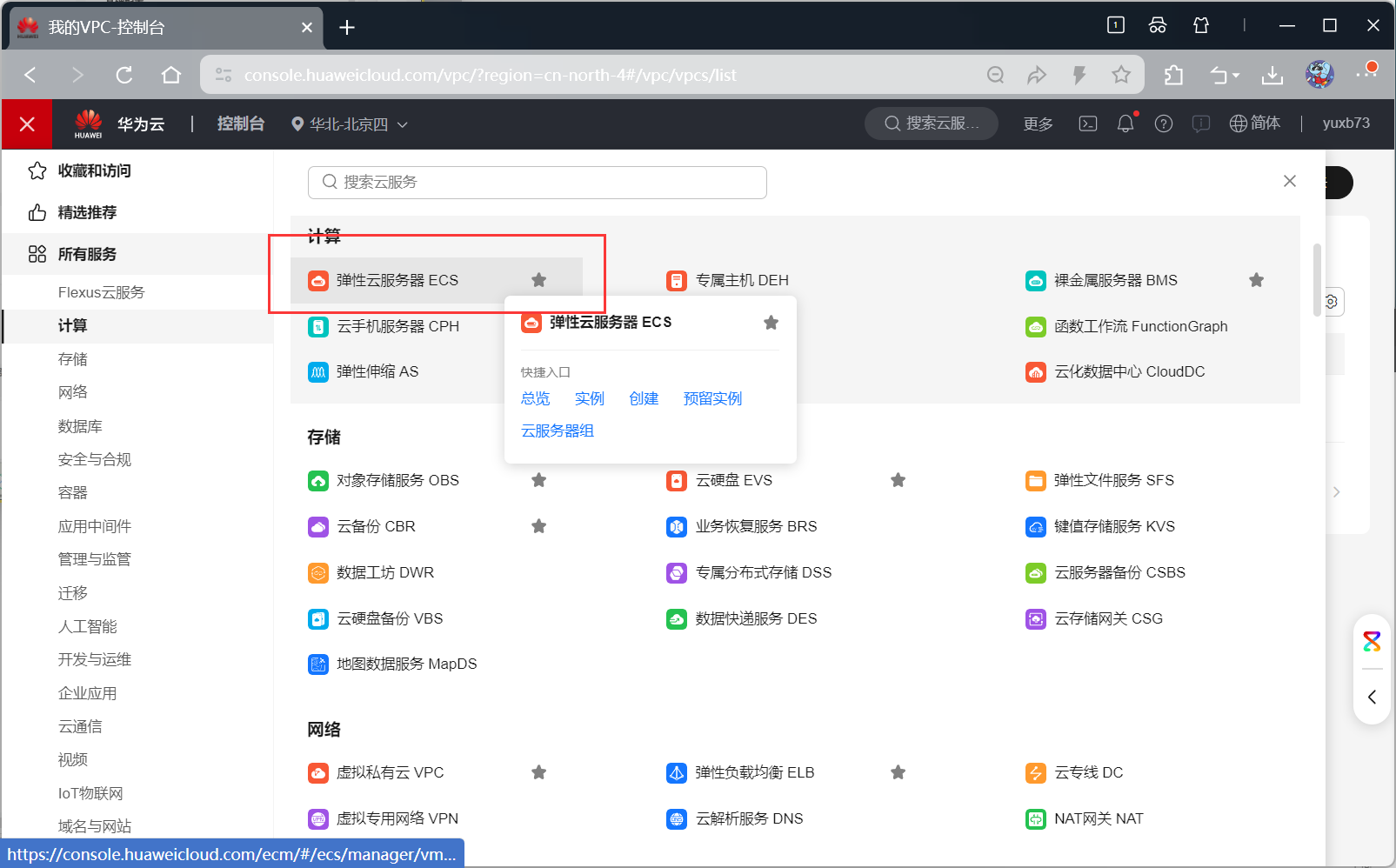This screenshot has height=868, width=1396.
Task: Toggle favorite star for ELB
Action: pyautogui.click(x=898, y=772)
